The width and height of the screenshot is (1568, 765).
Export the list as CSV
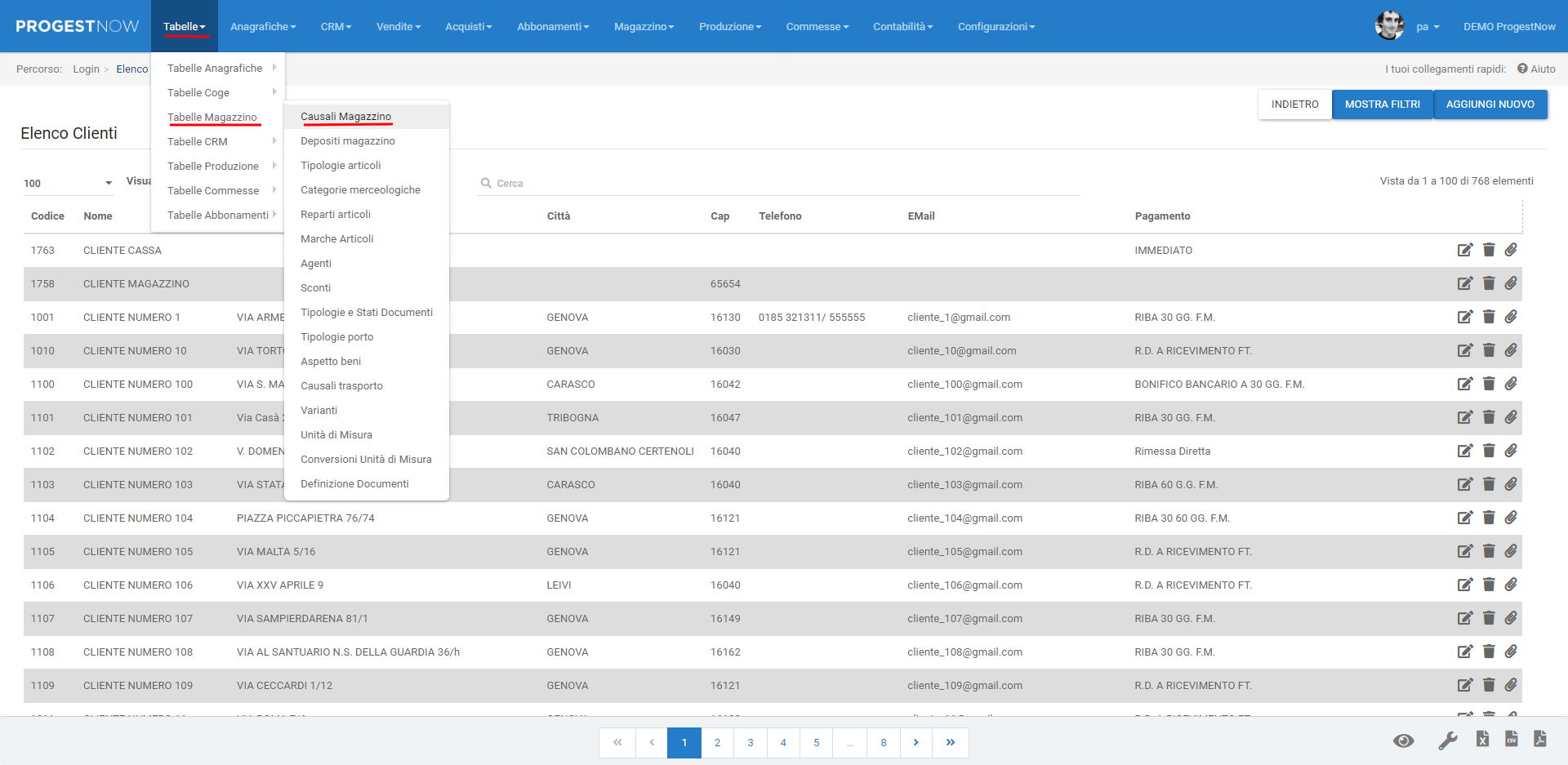1511,740
